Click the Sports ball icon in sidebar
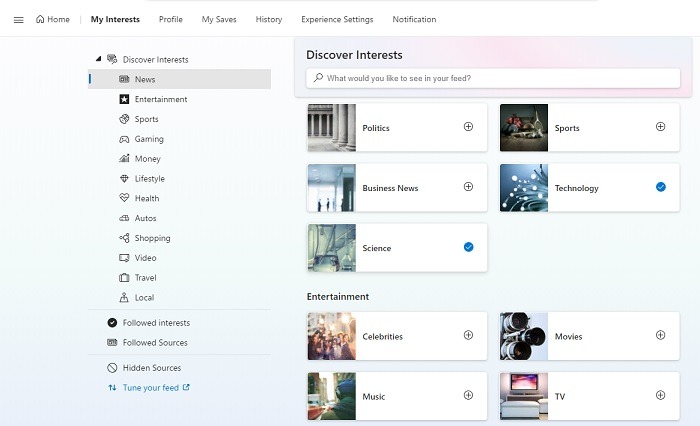Viewport: 700px width, 426px height. pyautogui.click(x=124, y=119)
